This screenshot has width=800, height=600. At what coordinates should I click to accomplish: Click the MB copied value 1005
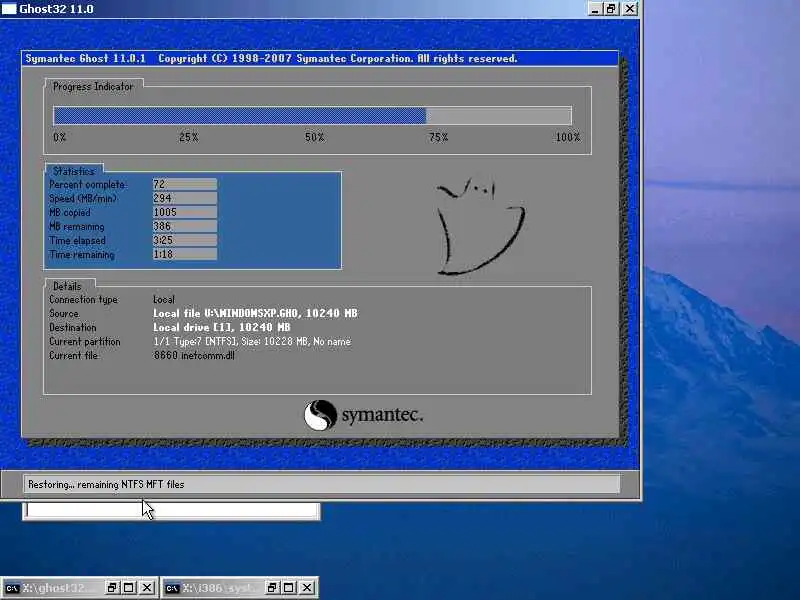pyautogui.click(x=185, y=212)
